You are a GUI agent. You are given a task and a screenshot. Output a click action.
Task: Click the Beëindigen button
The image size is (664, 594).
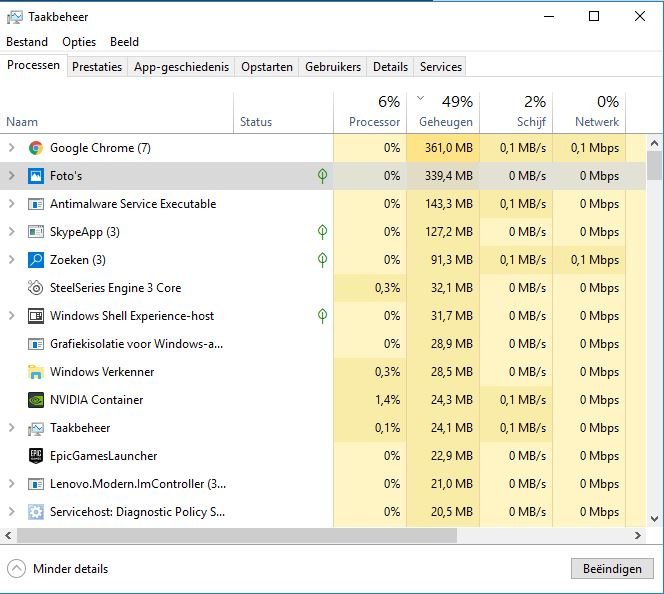(612, 569)
